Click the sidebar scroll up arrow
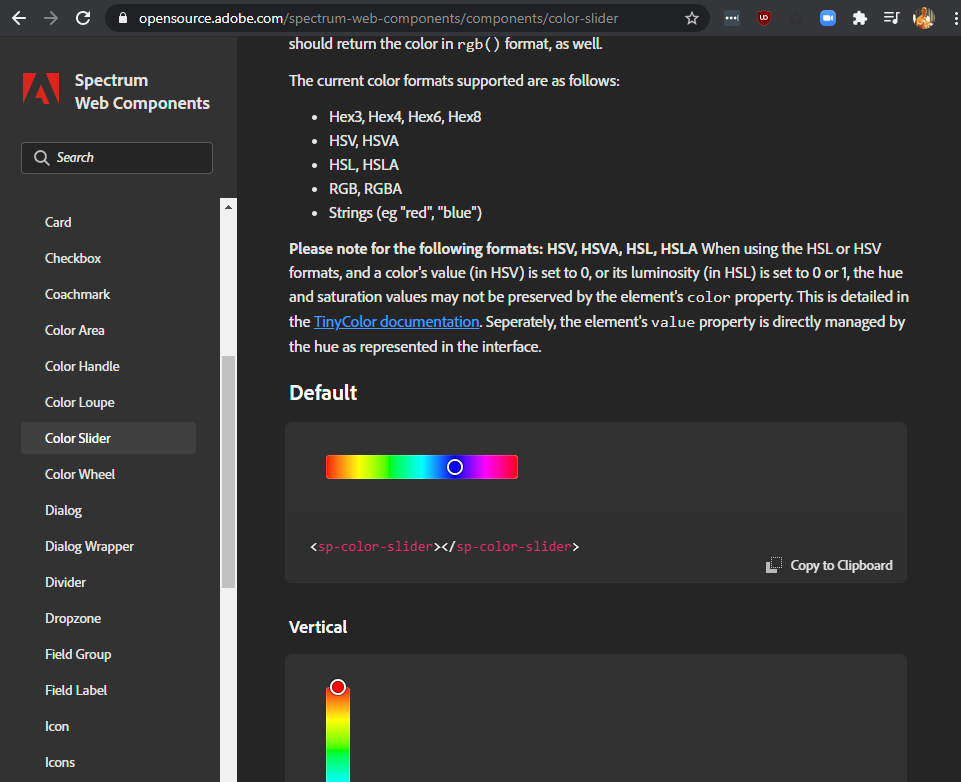This screenshot has width=961, height=782. (228, 207)
